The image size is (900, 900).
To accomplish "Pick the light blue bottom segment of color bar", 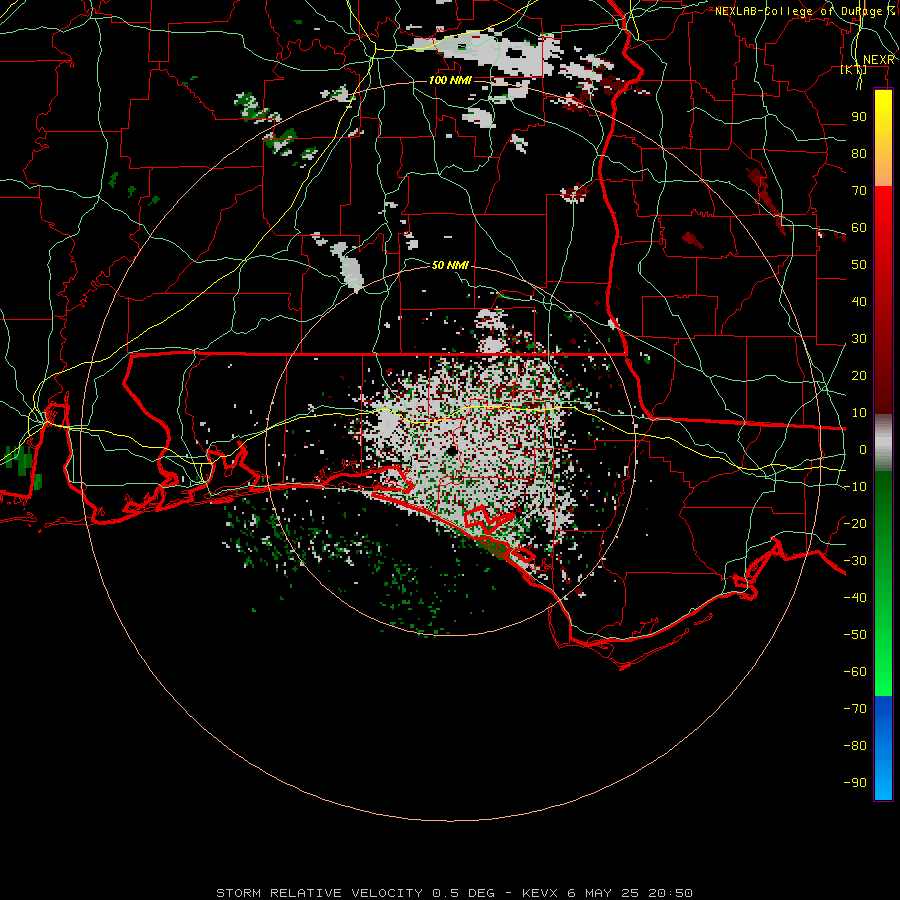I will (x=883, y=778).
